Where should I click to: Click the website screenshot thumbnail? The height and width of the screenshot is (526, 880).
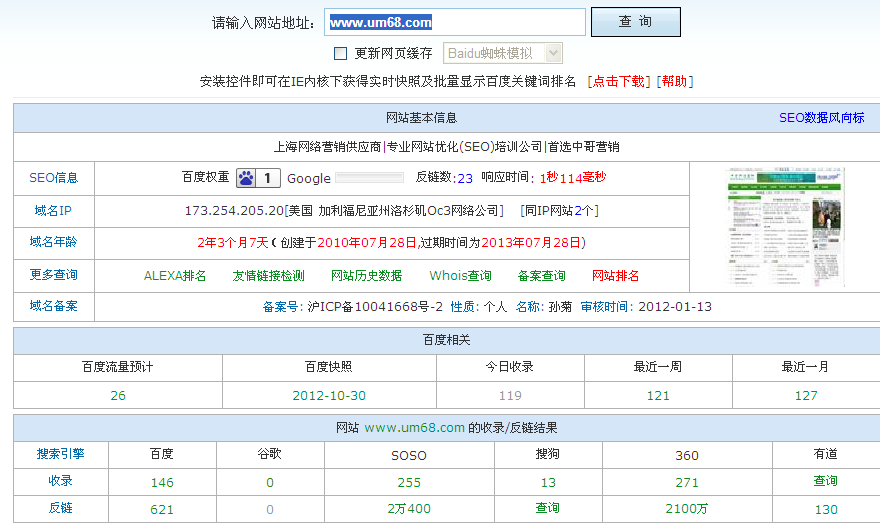[x=785, y=226]
